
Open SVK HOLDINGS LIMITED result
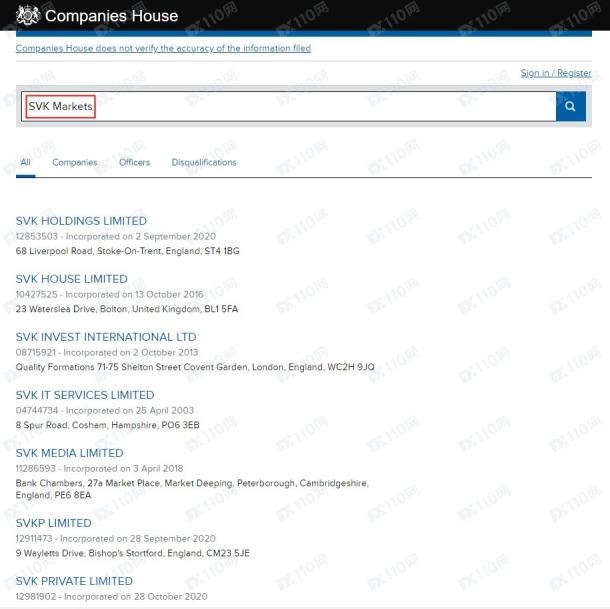81,221
